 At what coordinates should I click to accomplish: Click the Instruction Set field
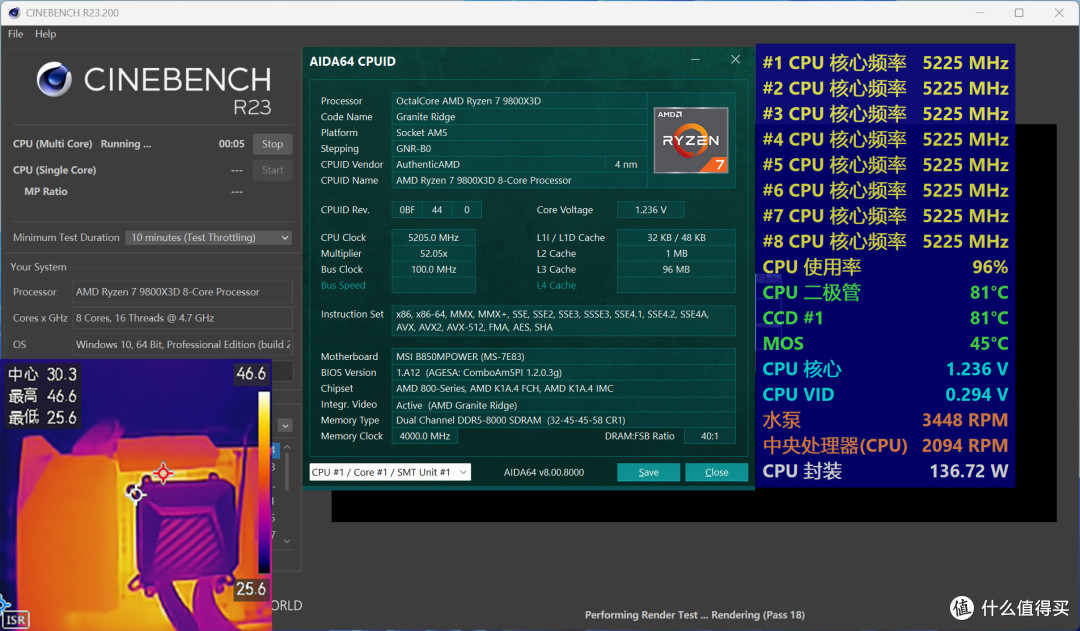(563, 320)
